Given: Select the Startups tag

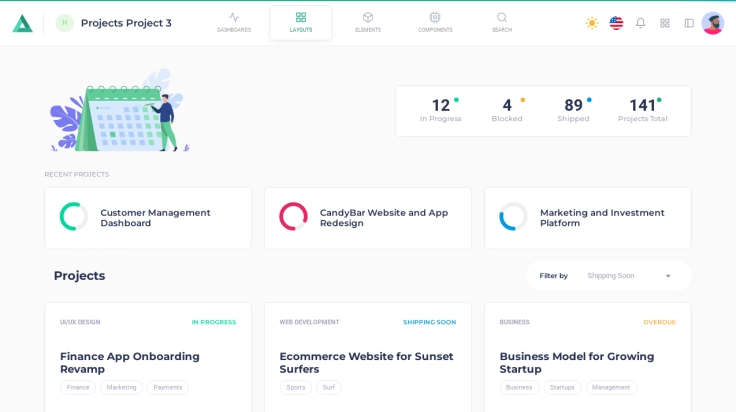Looking at the screenshot, I should 562,387.
